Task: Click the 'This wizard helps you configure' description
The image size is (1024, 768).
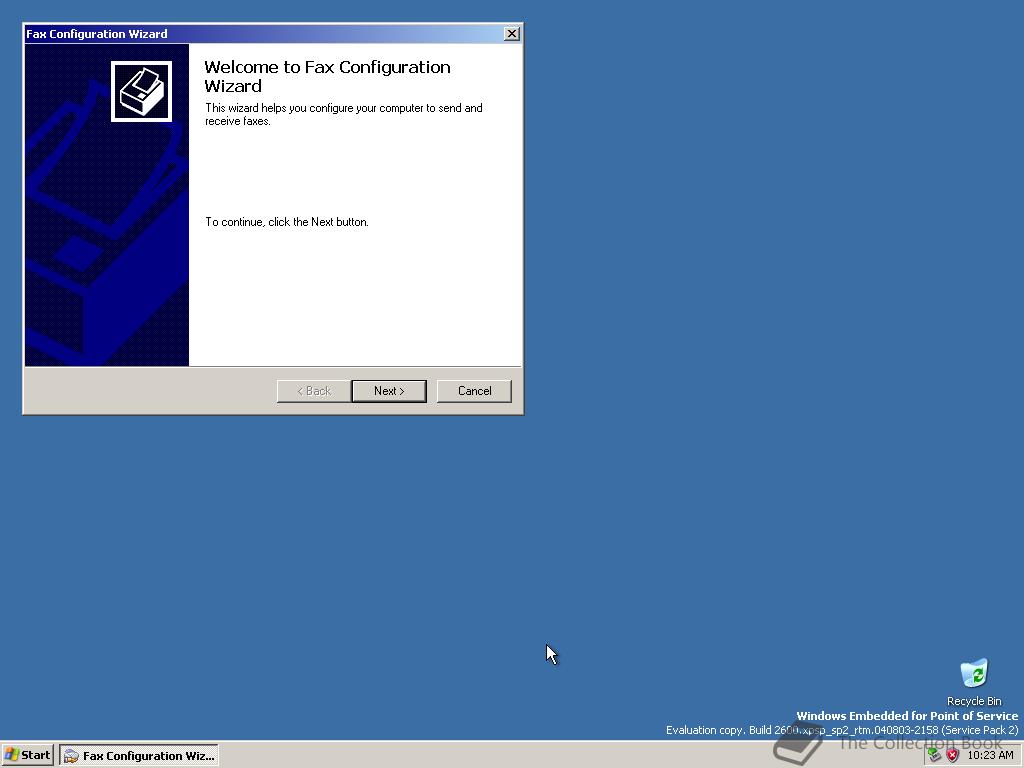Action: tap(344, 114)
